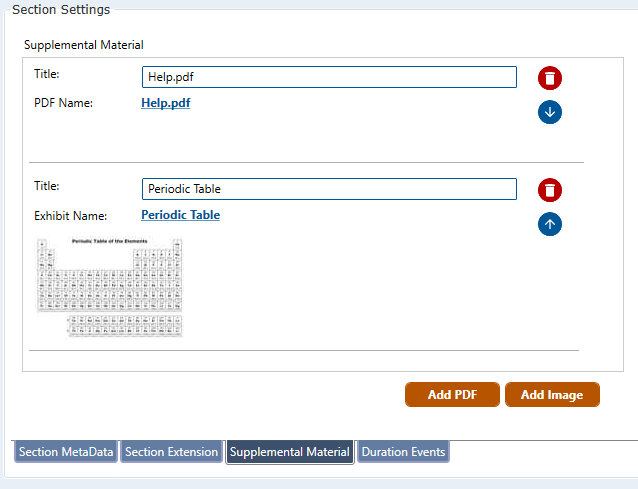This screenshot has width=638, height=489.
Task: Move Help.pdf down in the list
Action: click(550, 111)
